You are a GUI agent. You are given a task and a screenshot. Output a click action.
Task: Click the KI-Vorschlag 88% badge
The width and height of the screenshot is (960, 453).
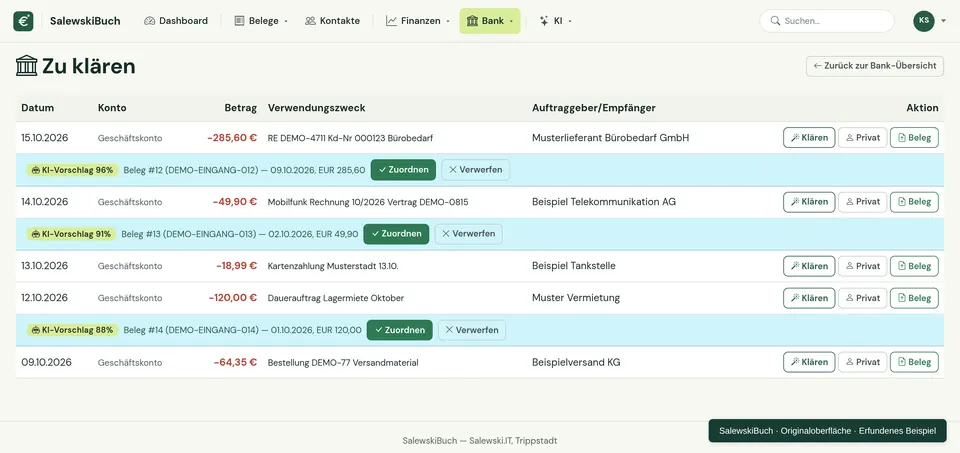pos(72,330)
